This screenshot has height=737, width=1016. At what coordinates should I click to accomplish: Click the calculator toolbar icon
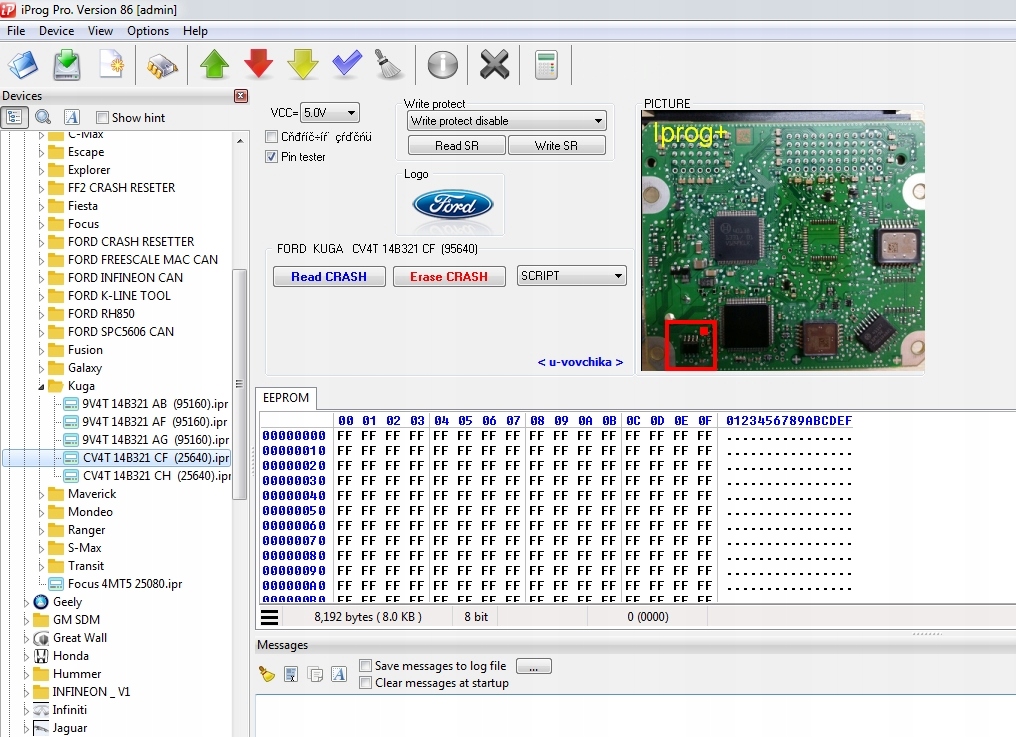(546, 65)
